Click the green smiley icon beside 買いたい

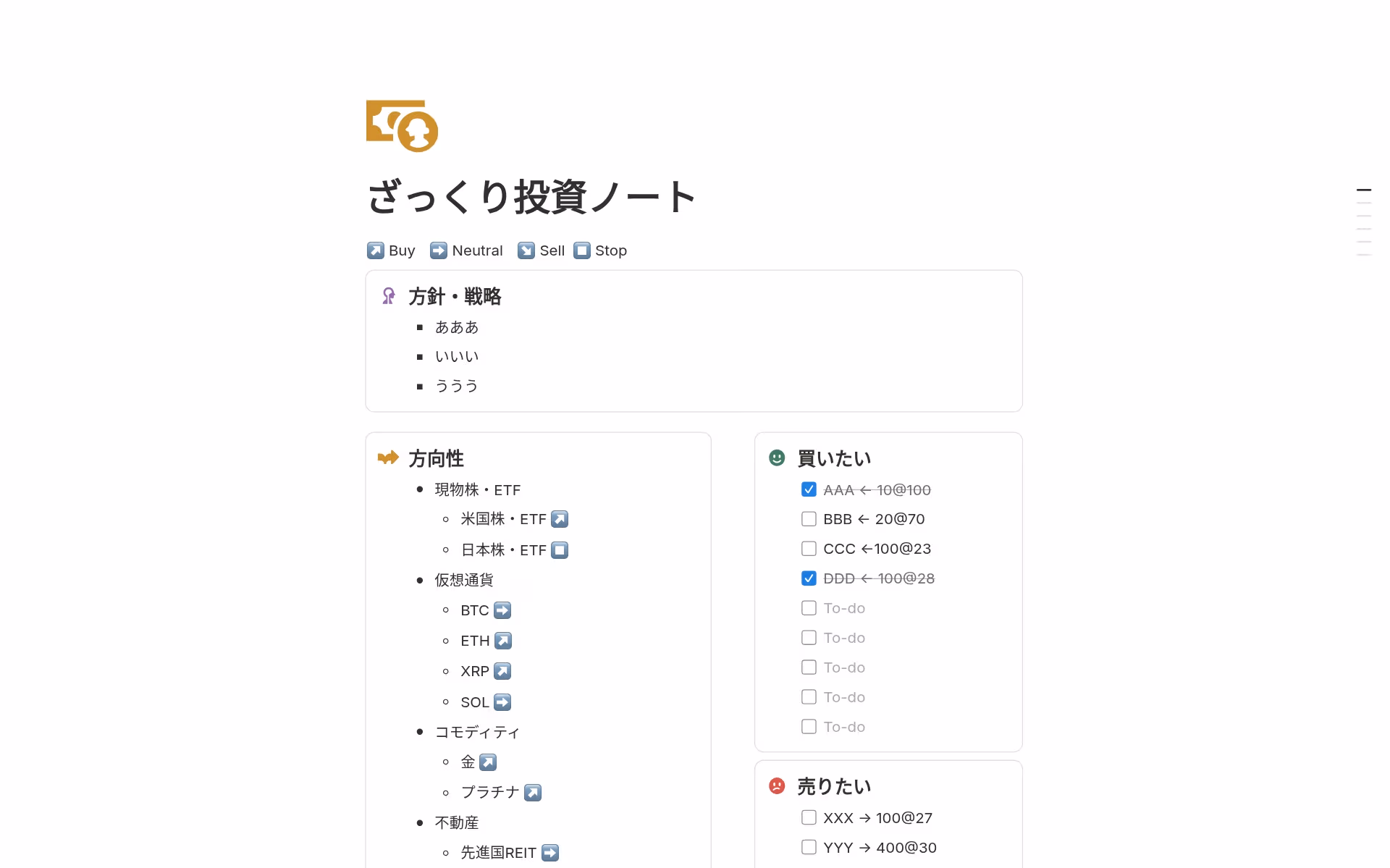(x=777, y=458)
